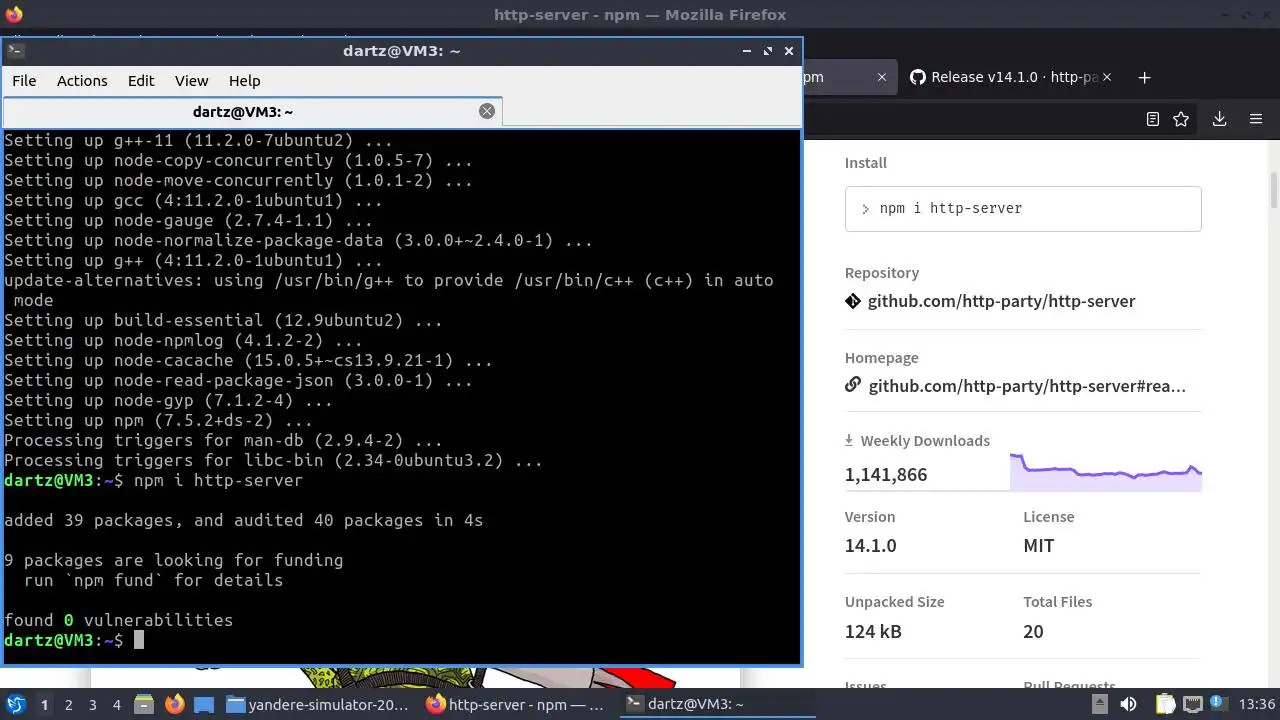Switch to the http-server - npm Firefox taskbar entry

coord(516,704)
